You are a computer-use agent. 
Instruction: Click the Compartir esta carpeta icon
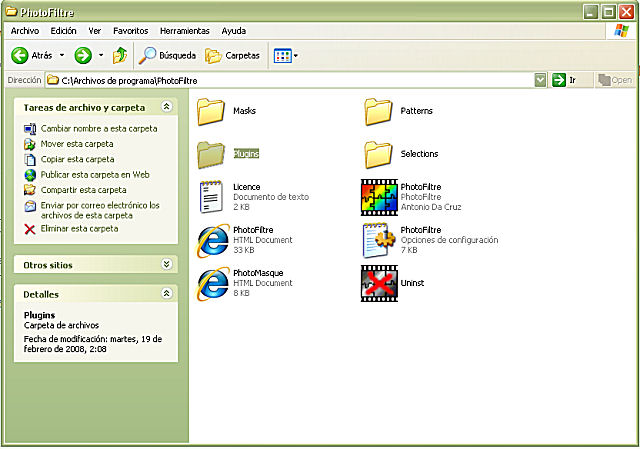pos(30,190)
